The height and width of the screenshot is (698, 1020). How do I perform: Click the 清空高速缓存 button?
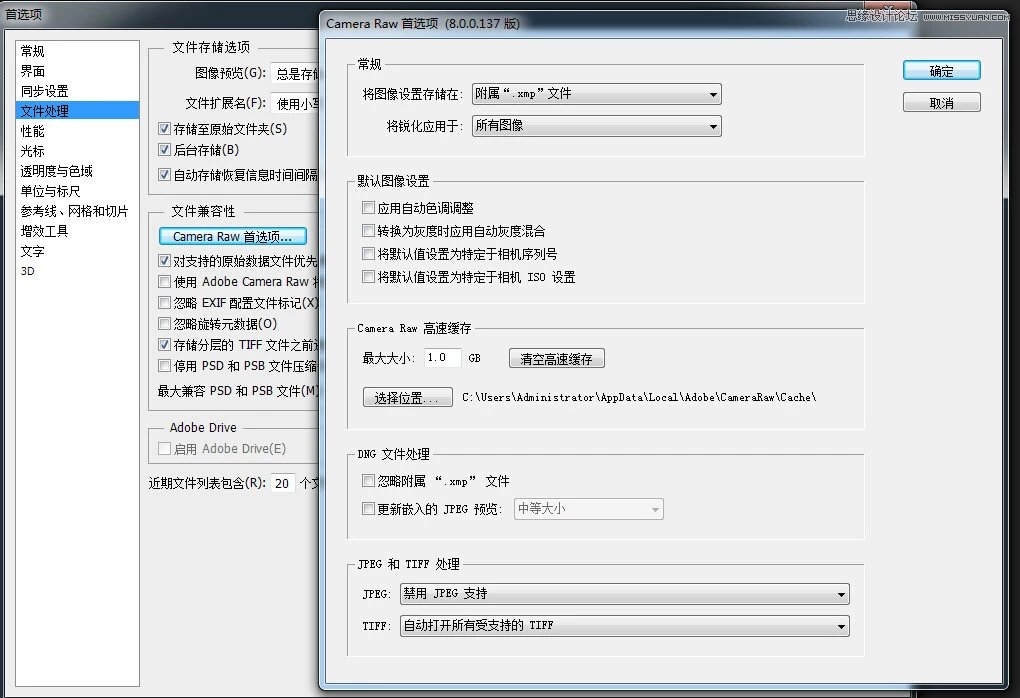pos(556,358)
